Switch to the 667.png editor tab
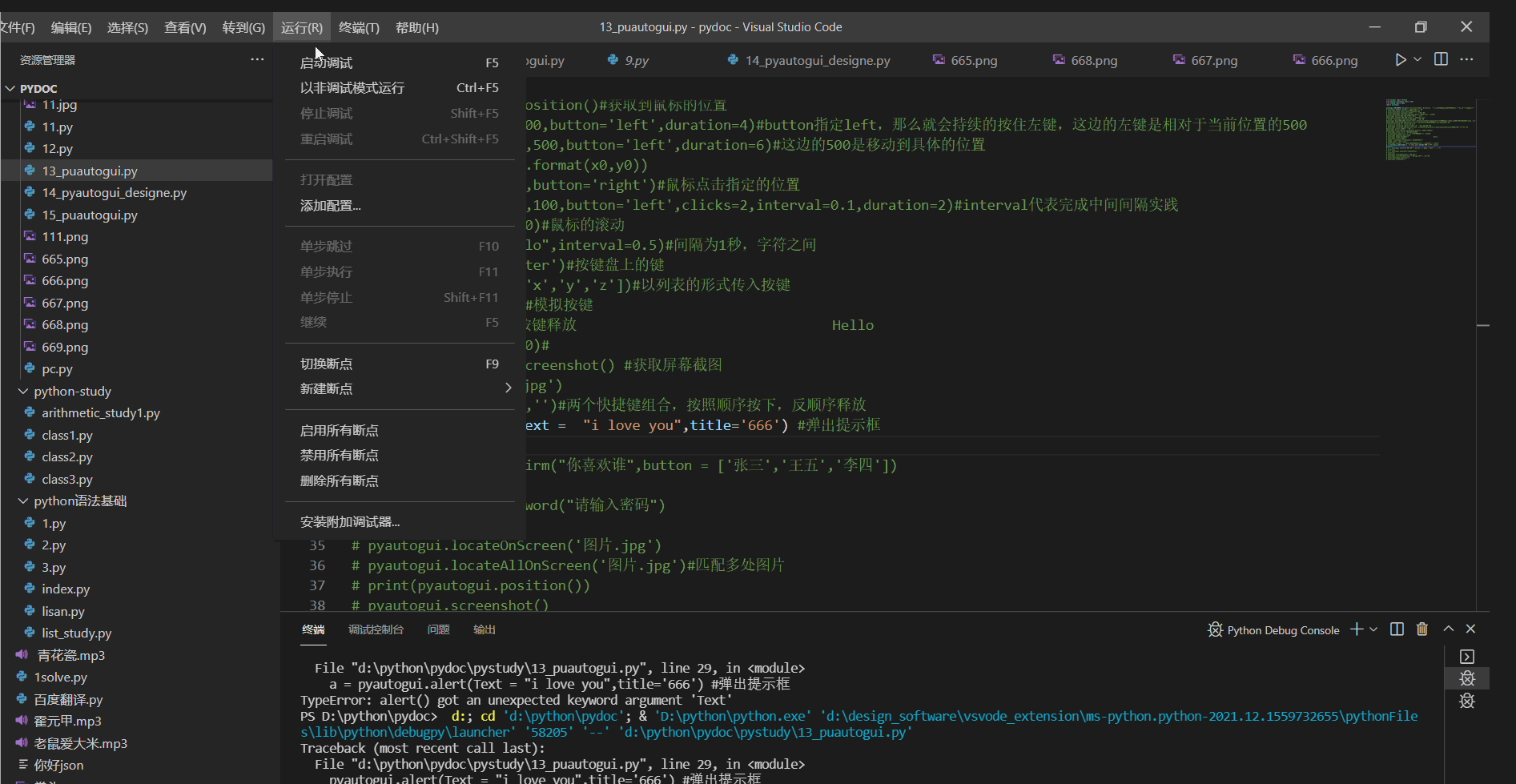The image size is (1516, 784). click(x=1214, y=60)
